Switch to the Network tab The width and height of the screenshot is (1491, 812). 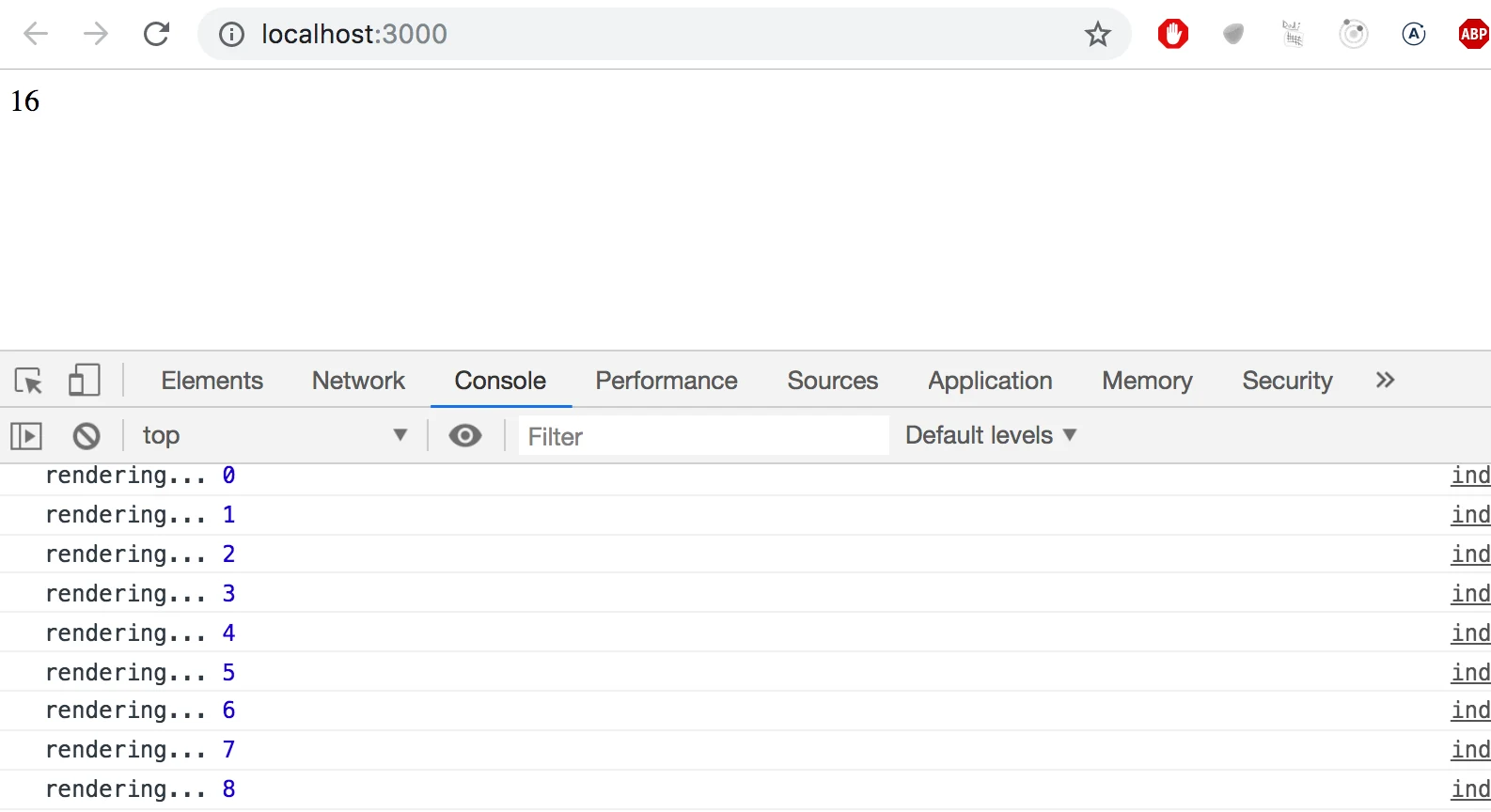tap(359, 381)
